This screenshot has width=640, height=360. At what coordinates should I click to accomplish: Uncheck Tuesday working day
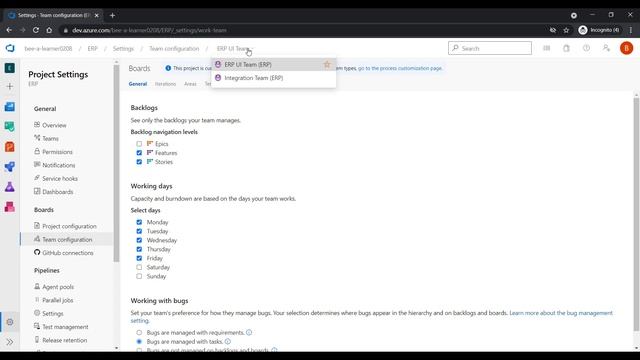point(139,231)
